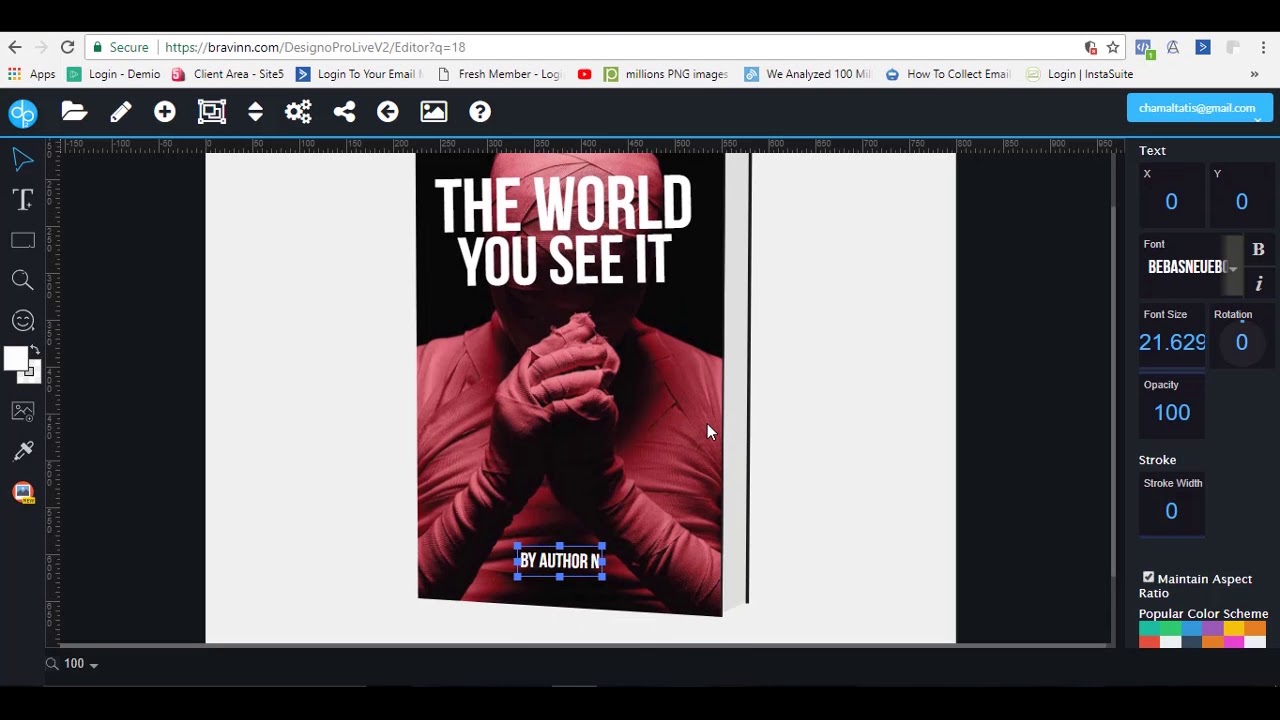Open Client Area - Site5 bookmark
The image size is (1280, 720).
(228, 74)
